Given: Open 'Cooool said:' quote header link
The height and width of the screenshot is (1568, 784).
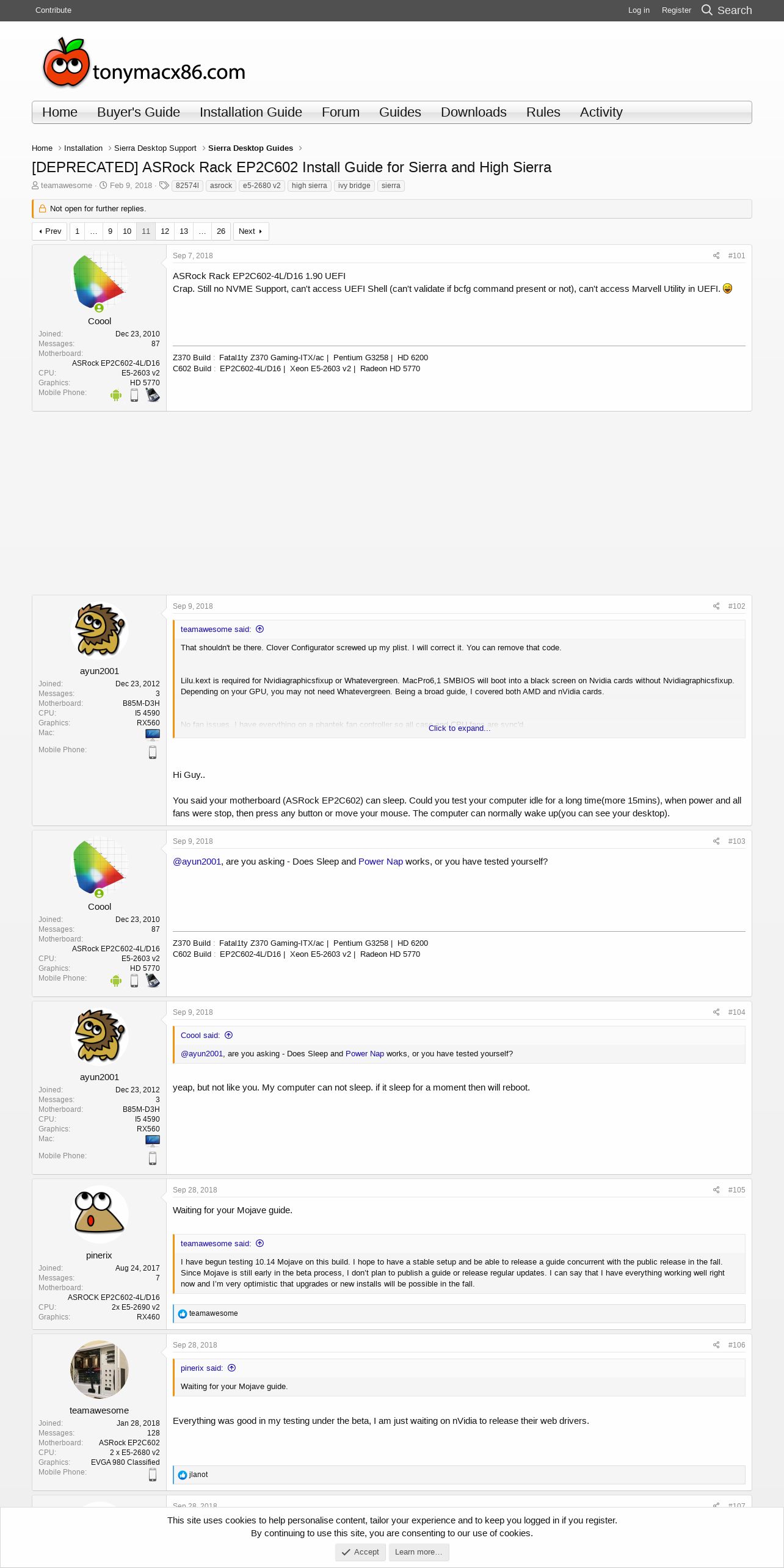Looking at the screenshot, I should pyautogui.click(x=200, y=1036).
